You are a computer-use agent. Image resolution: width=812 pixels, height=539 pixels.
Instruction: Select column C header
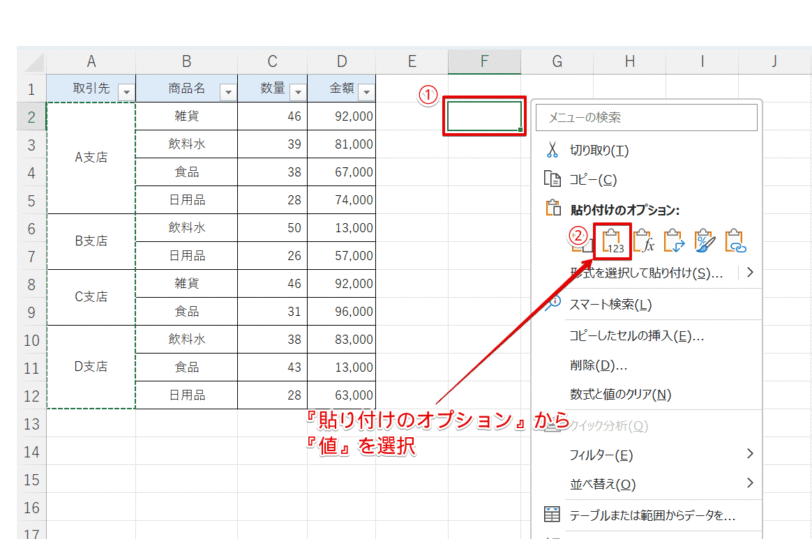click(x=272, y=62)
